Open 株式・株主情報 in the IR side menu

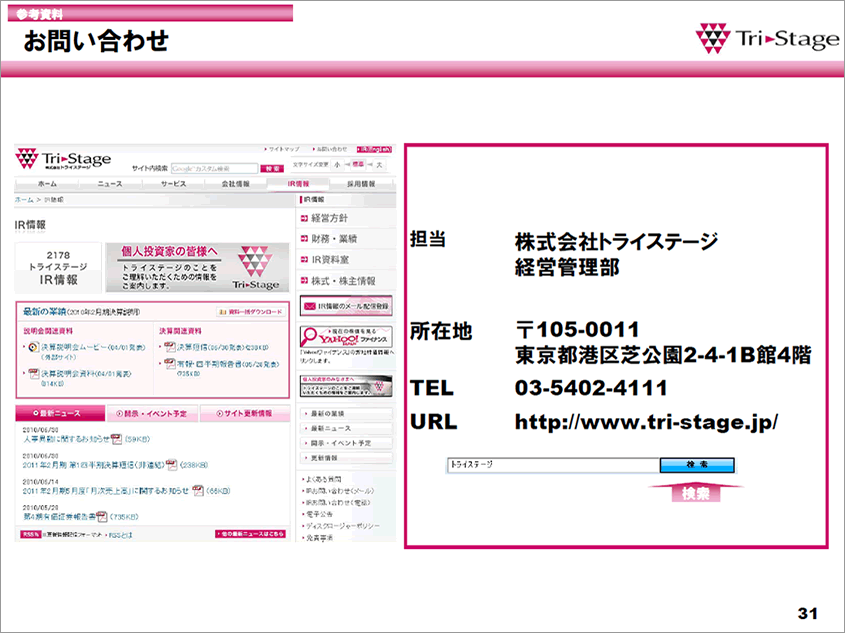click(x=343, y=281)
